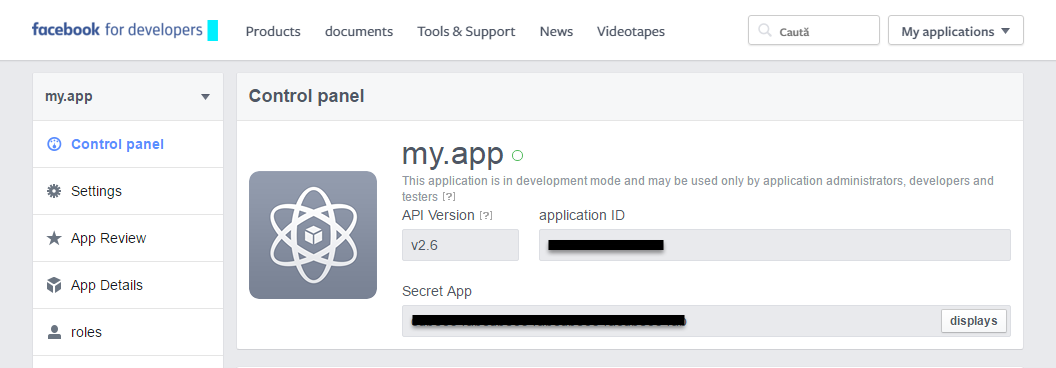Click the cube icon beside App Details
1056x368 pixels.
tap(54, 285)
